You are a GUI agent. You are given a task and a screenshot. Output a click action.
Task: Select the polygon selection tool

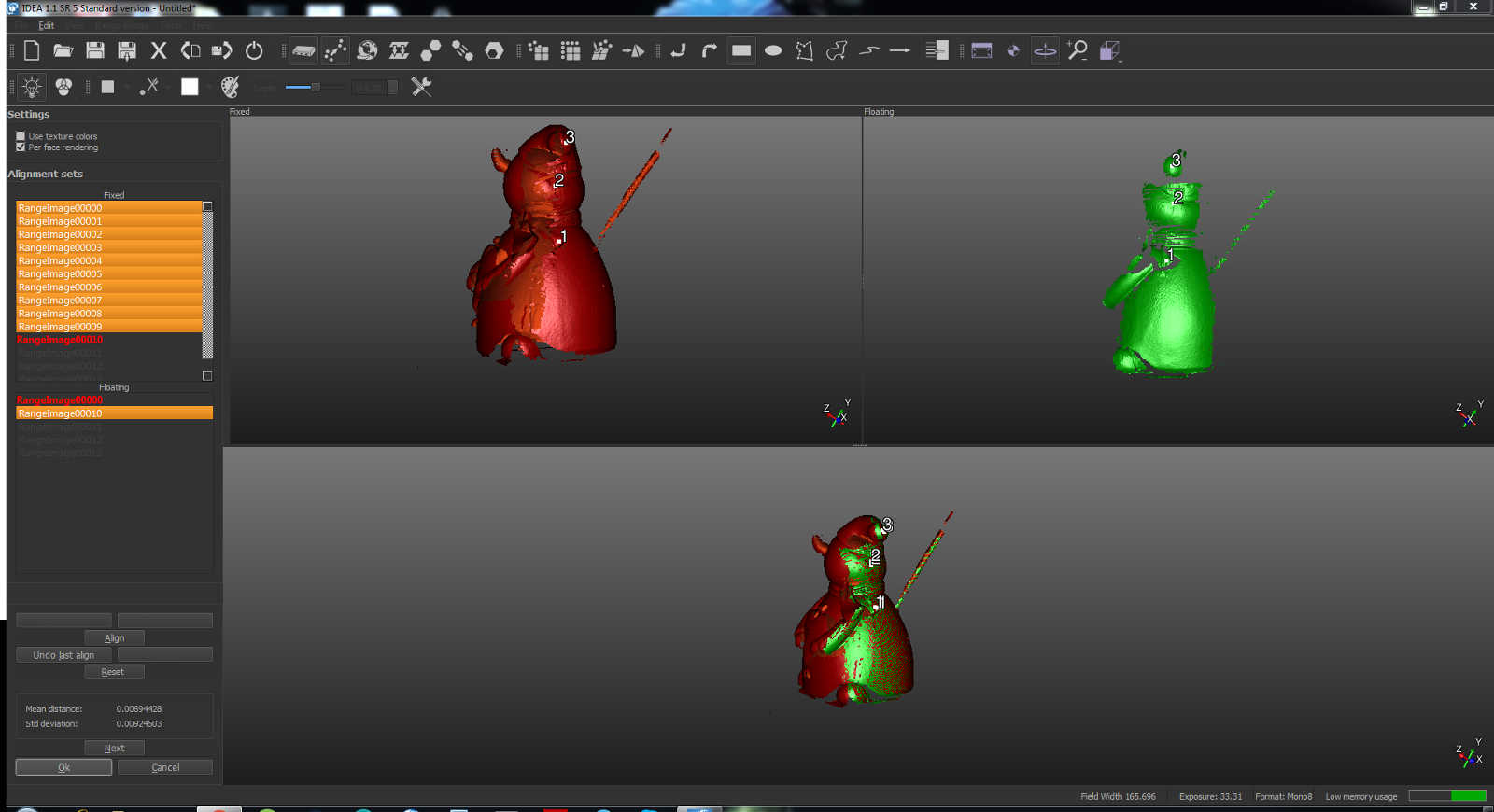point(805,50)
